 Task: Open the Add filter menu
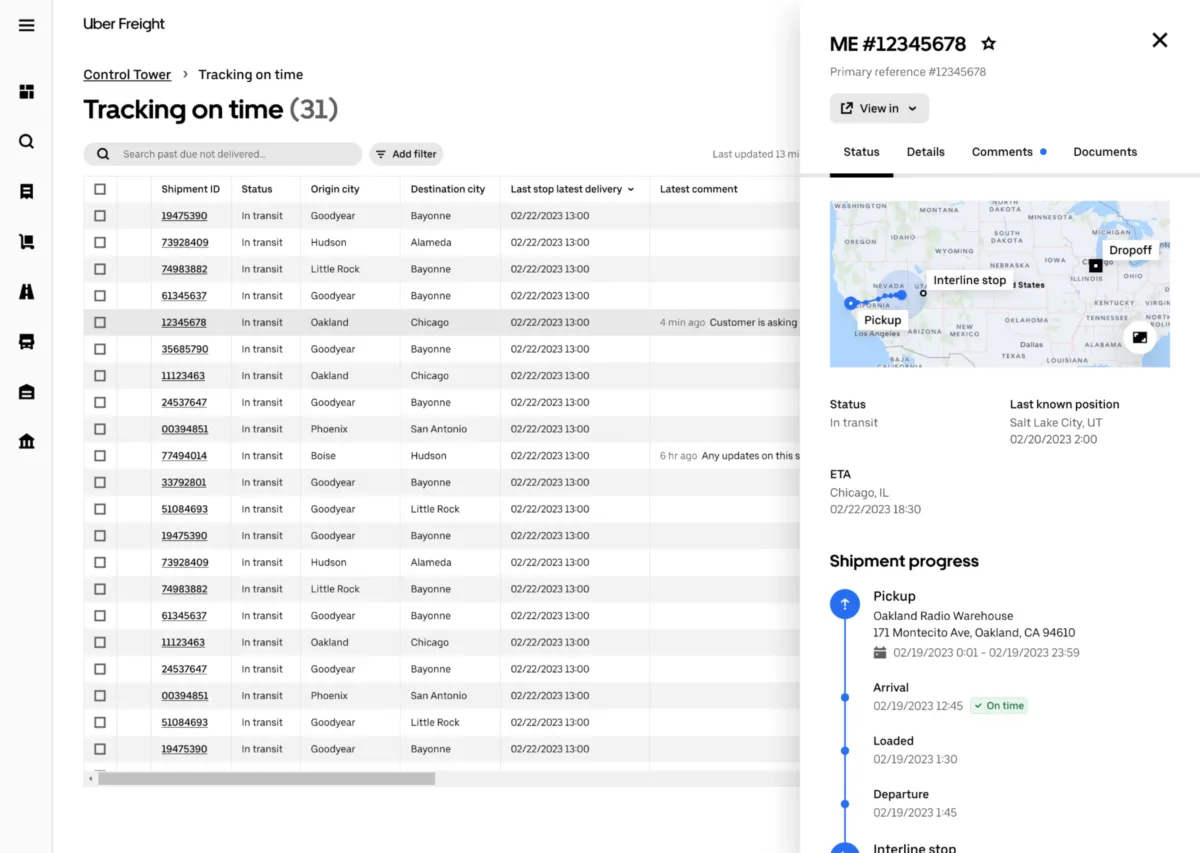(405, 154)
